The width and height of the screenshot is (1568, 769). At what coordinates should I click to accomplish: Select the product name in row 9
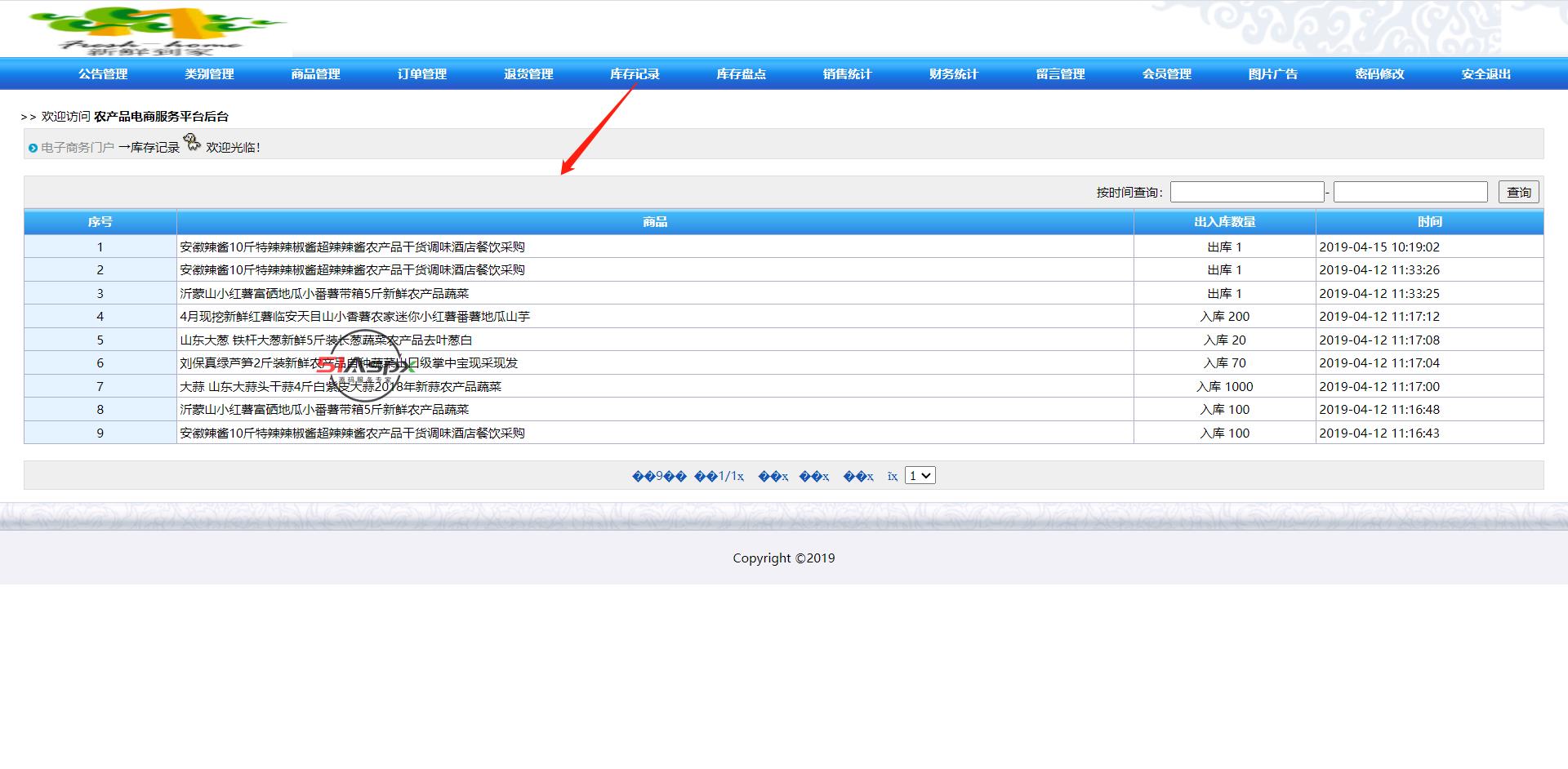[353, 433]
